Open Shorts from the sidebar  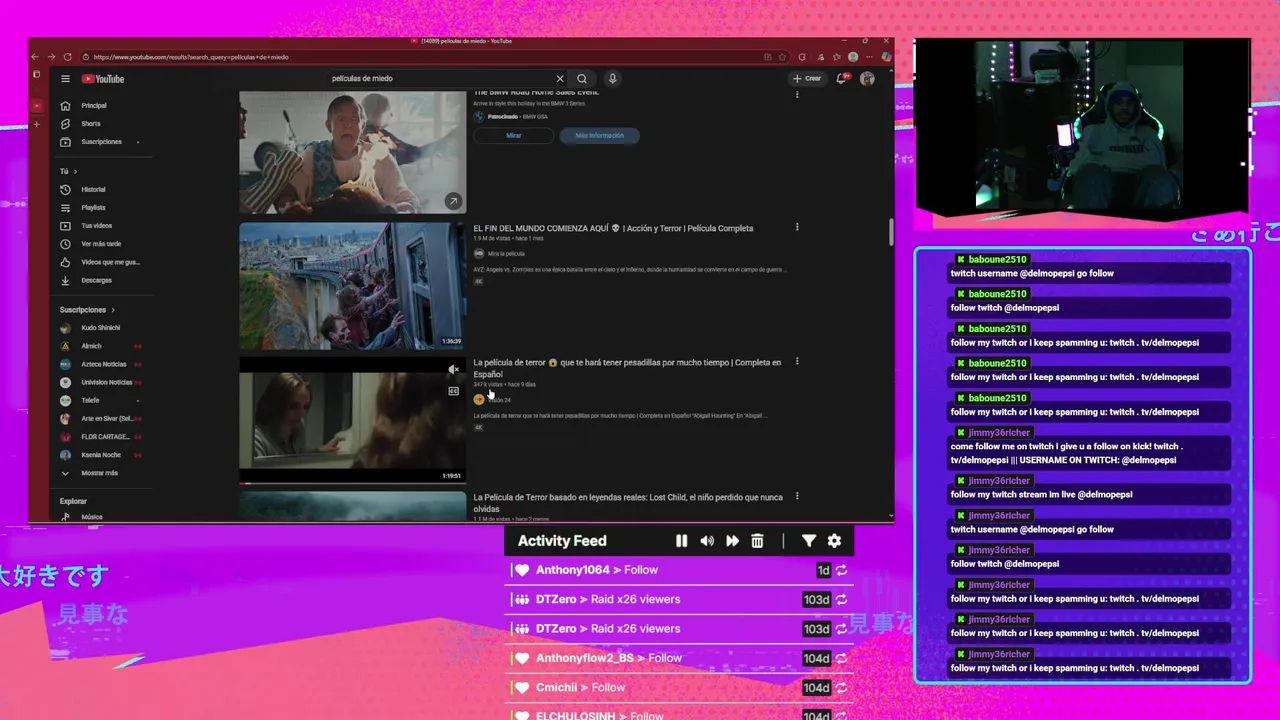click(x=91, y=123)
